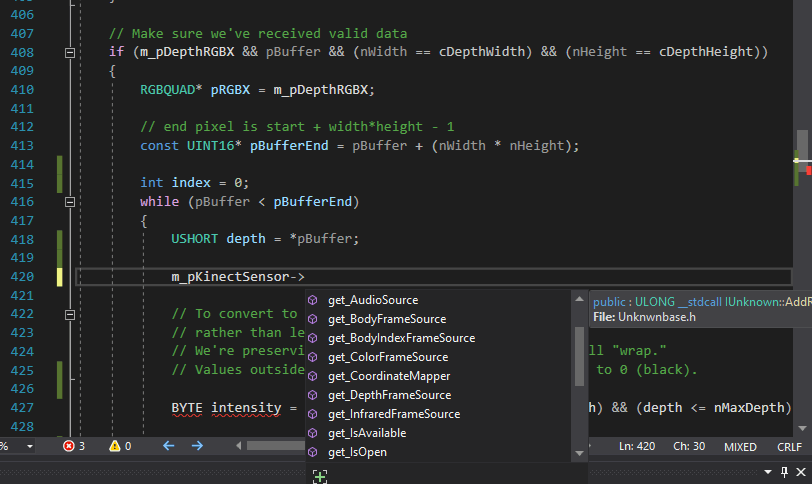
Task: Click the m_pDepthRGBX identifier on line 410
Action: 321,90
